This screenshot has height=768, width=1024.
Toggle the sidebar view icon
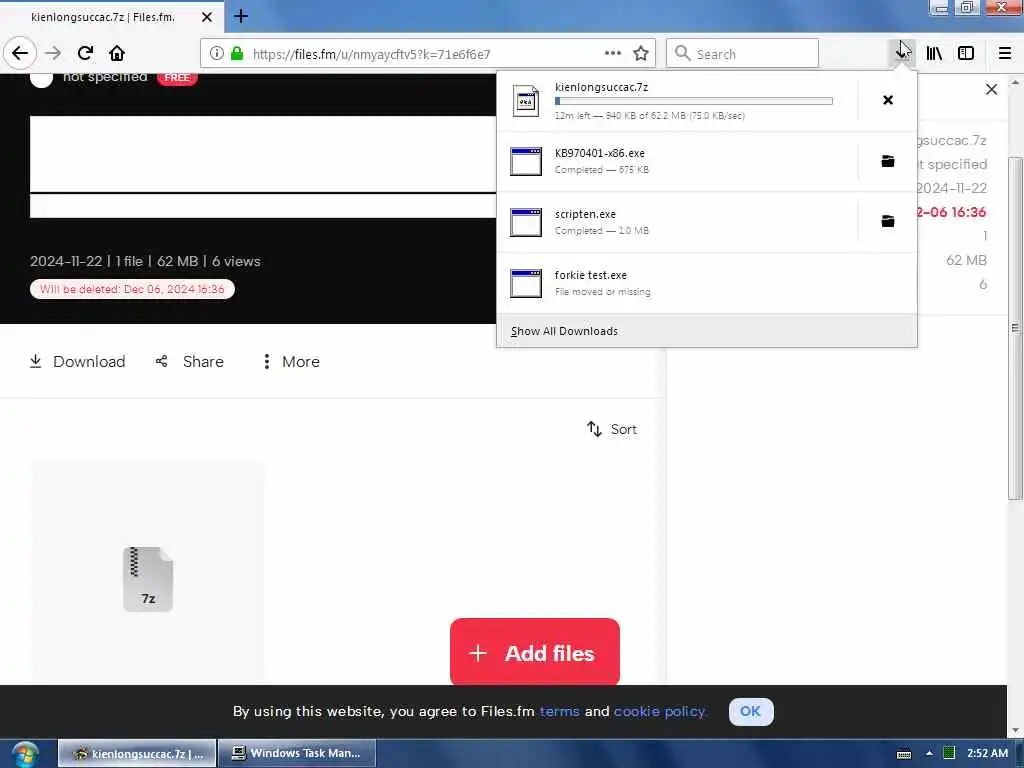pyautogui.click(x=966, y=54)
